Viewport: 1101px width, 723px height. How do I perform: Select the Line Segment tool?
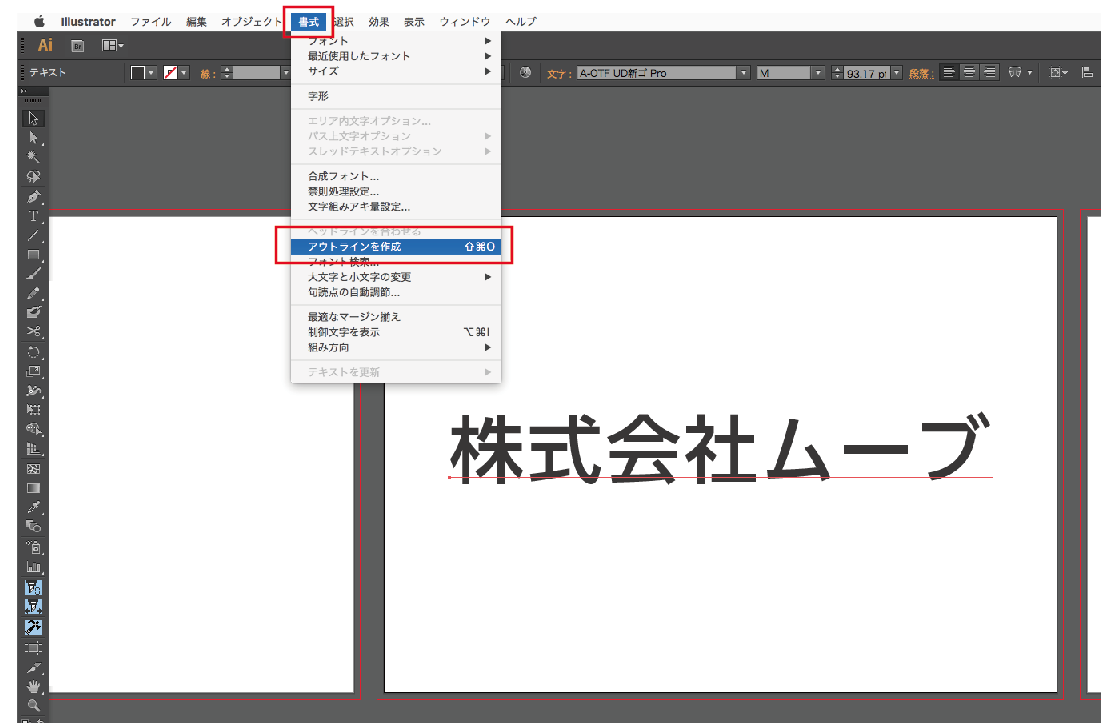coord(33,236)
